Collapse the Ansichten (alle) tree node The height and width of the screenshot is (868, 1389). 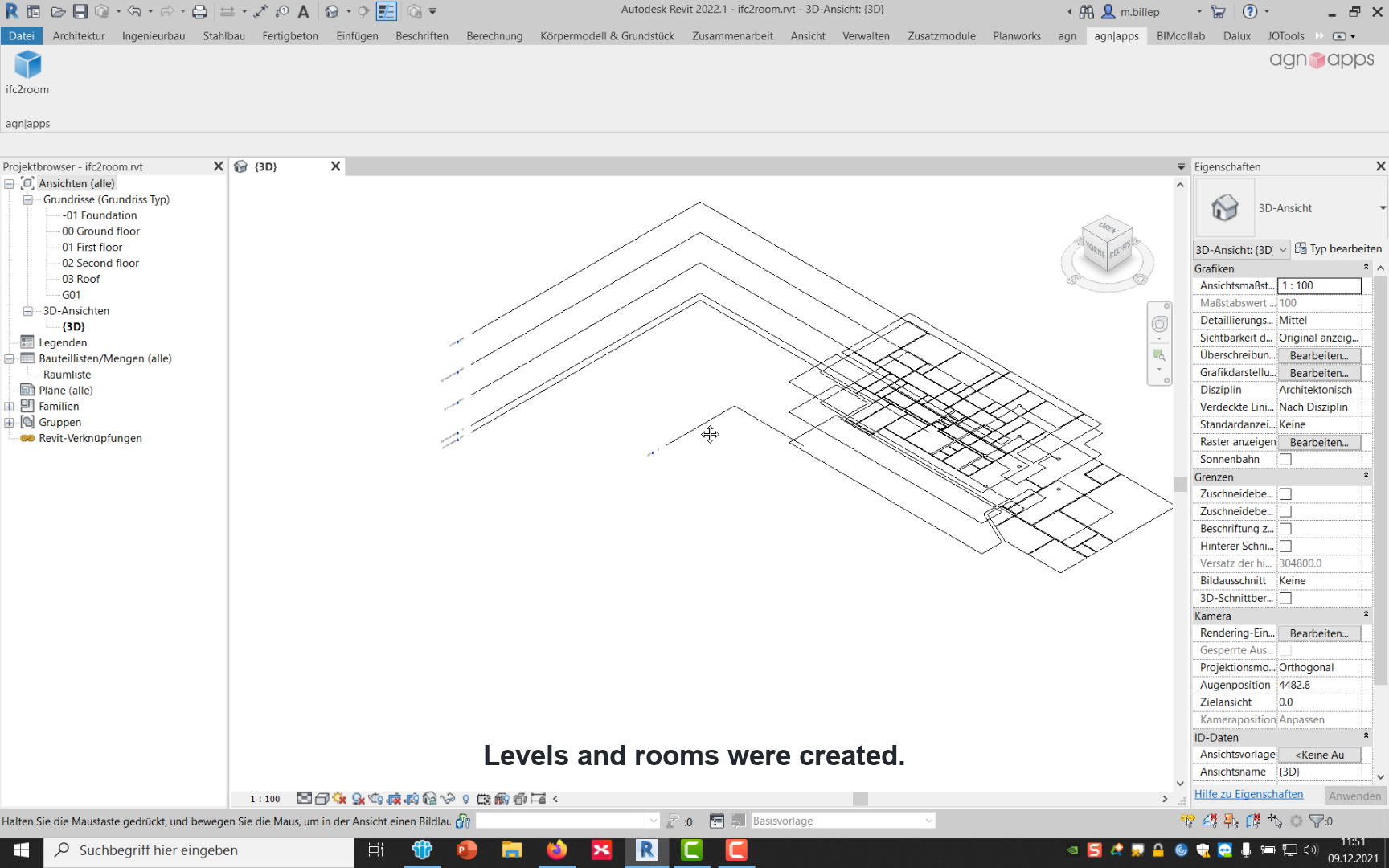pyautogui.click(x=9, y=184)
